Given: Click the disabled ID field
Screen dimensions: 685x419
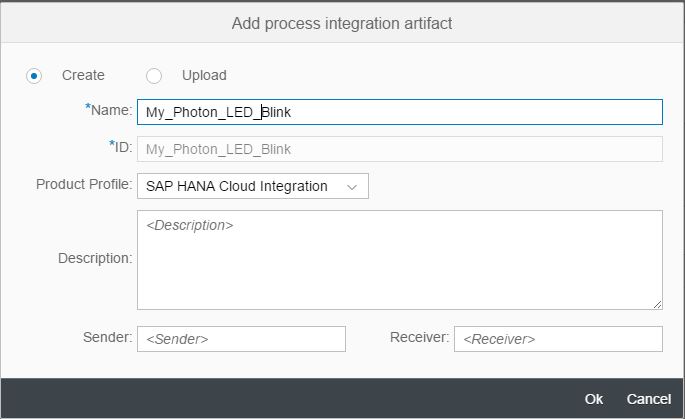Looking at the screenshot, I should [400, 149].
